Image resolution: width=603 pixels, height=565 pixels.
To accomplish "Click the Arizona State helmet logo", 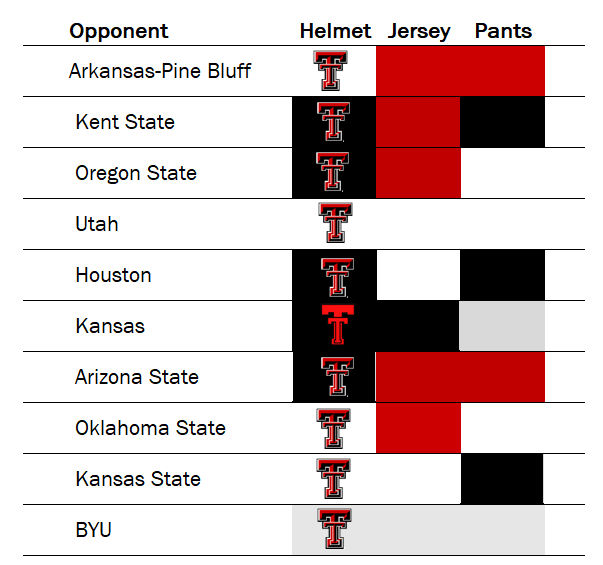I will coord(337,377).
